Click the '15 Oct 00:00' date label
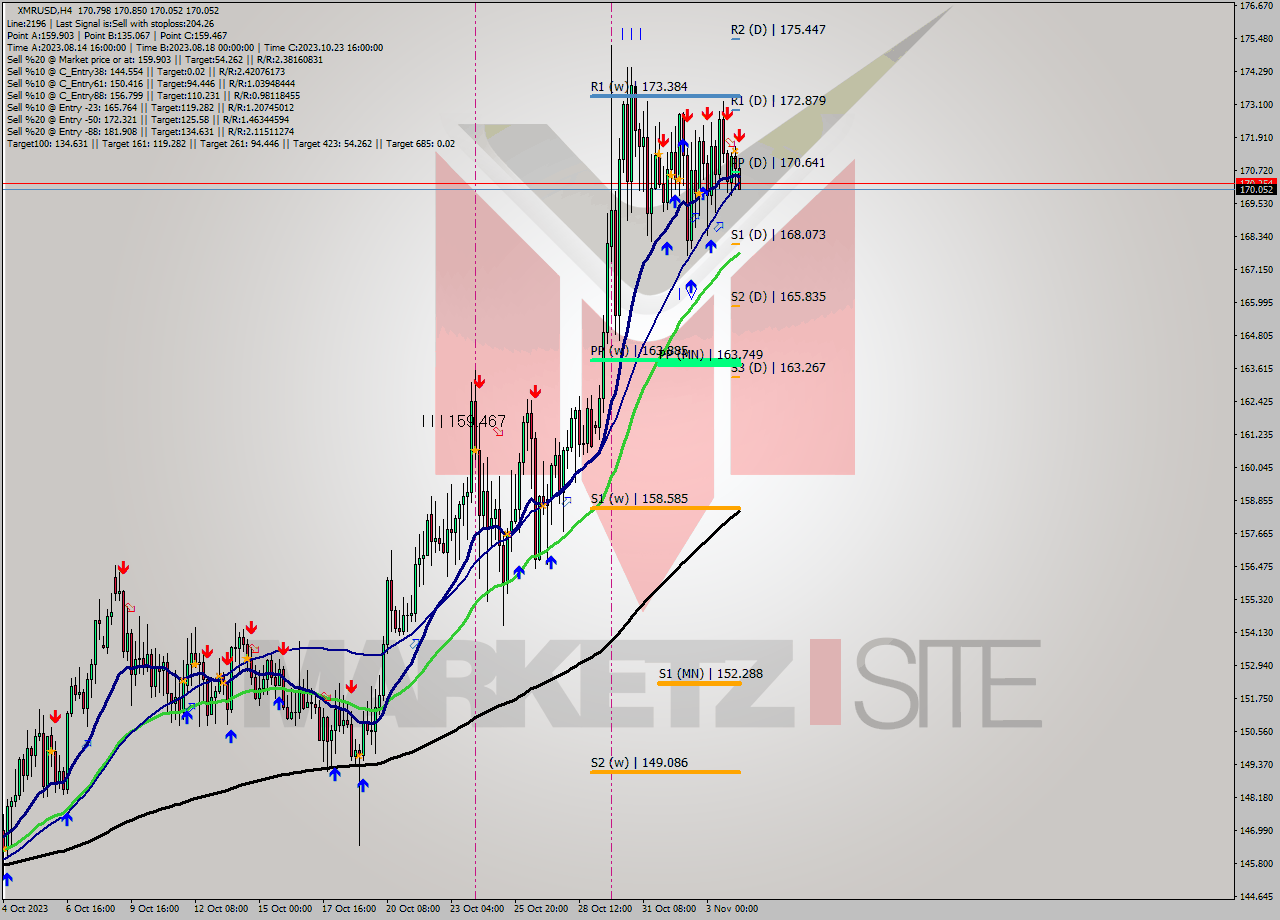Viewport: 1280px width, 920px height. (x=285, y=909)
